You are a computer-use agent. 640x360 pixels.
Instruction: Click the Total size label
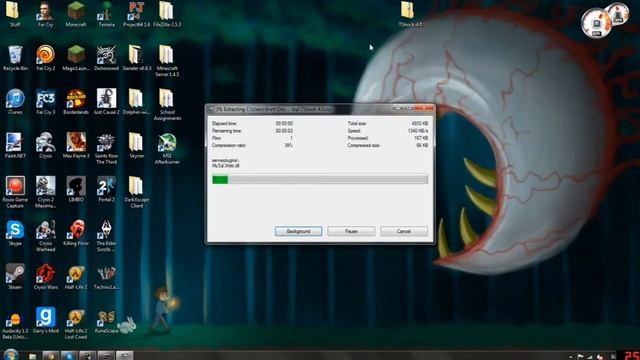point(357,123)
